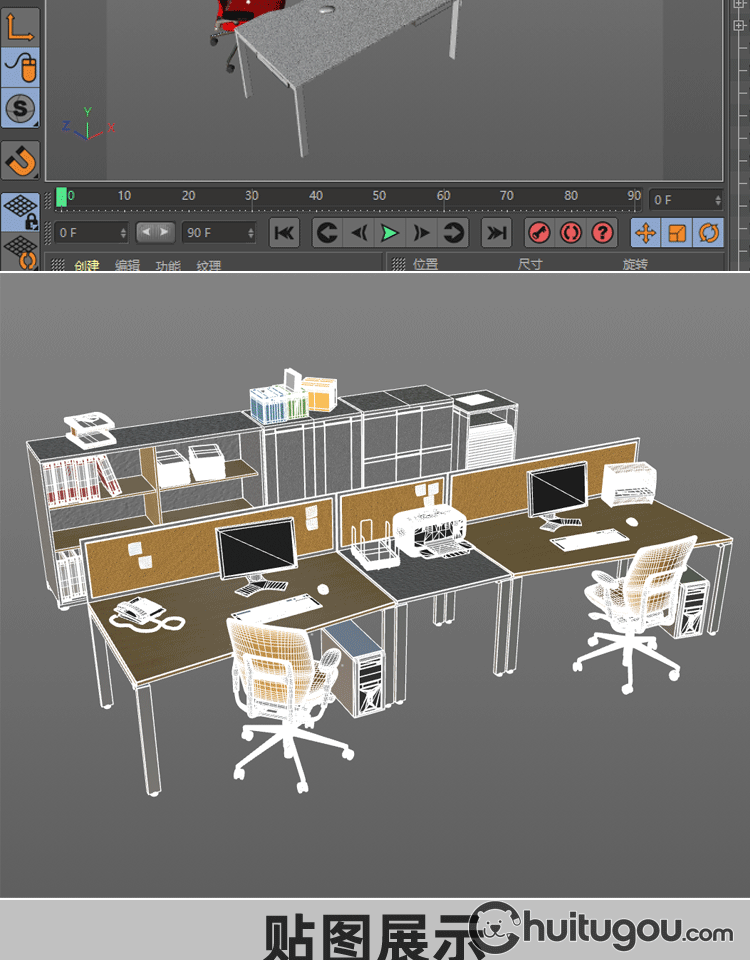
Task: Click the XYZ axis gizmo in viewport
Action: coord(88,124)
